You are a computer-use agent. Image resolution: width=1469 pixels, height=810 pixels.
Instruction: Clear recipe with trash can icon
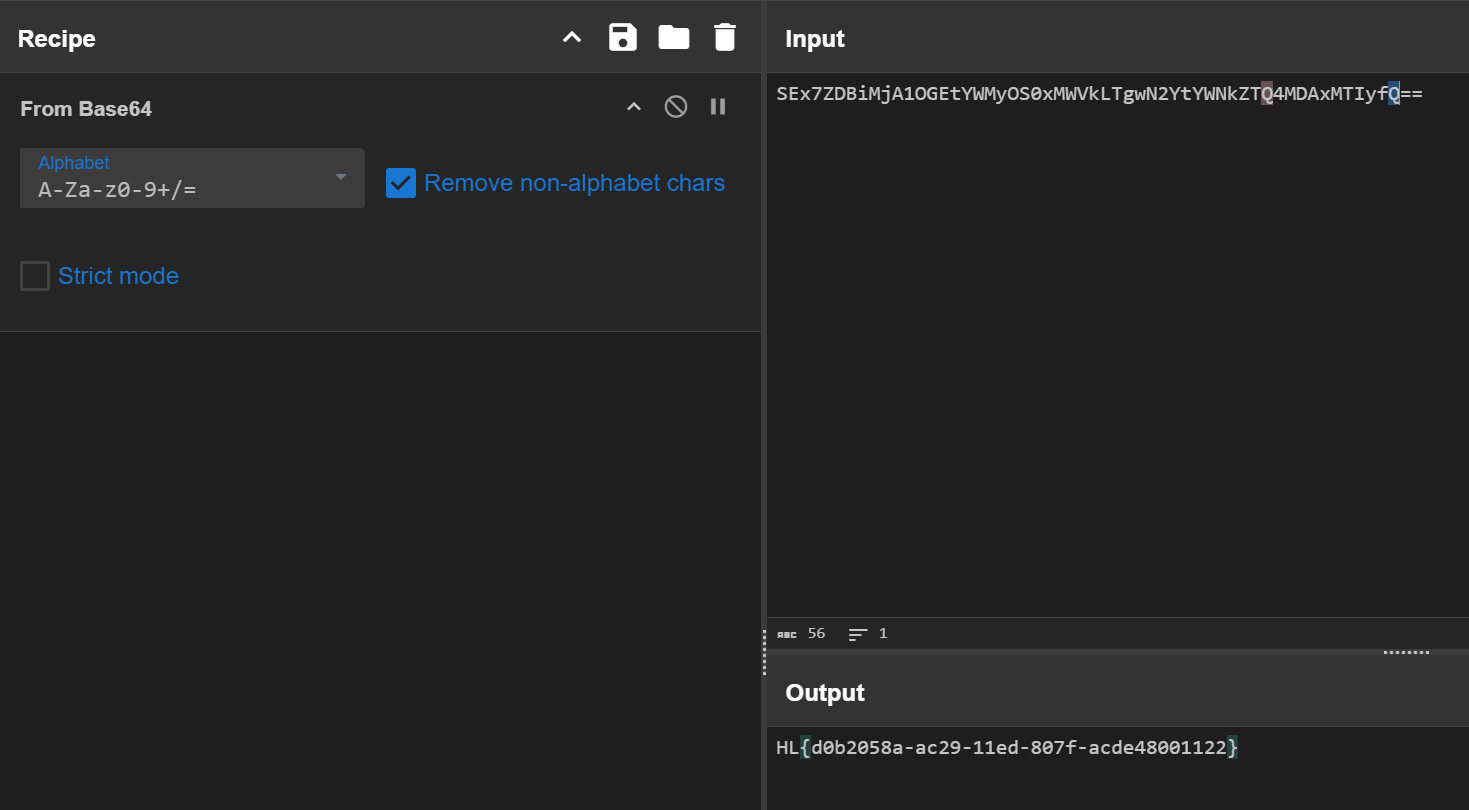(724, 38)
